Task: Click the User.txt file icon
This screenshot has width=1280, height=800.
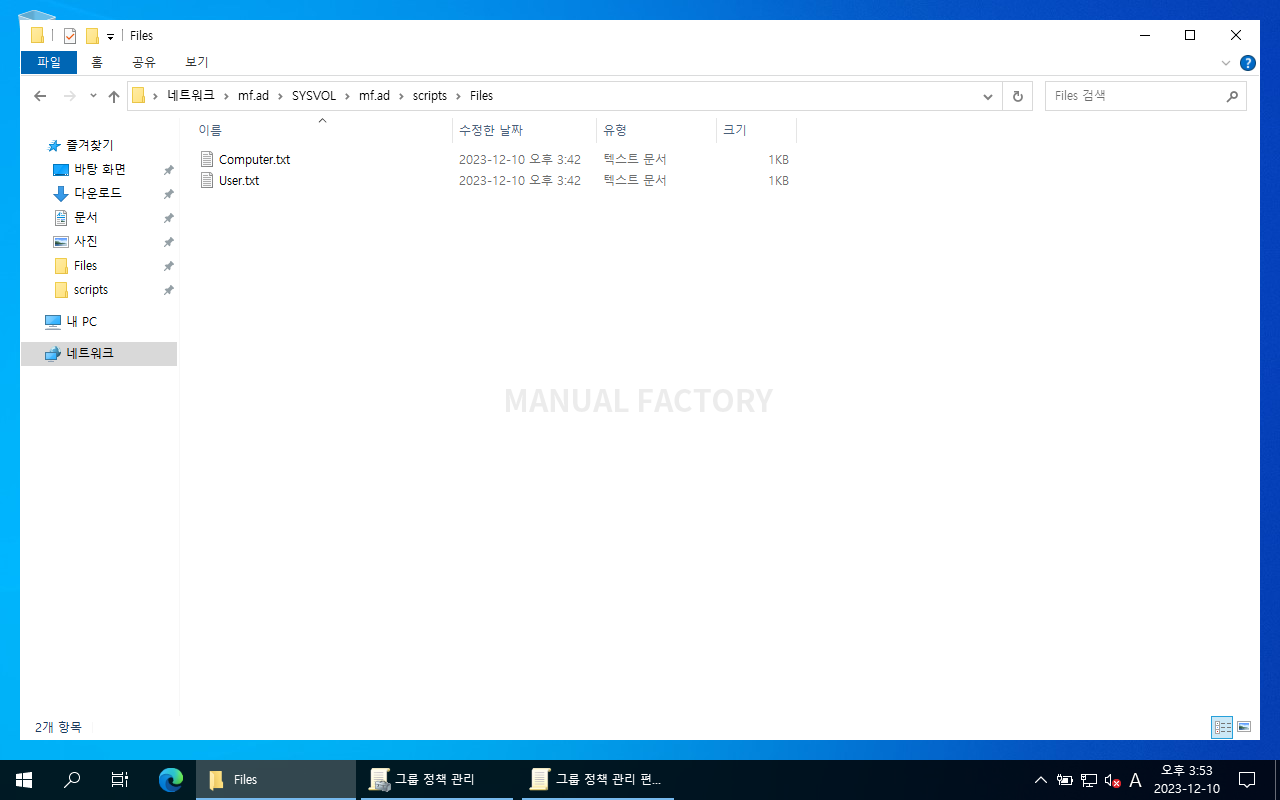Action: click(207, 180)
